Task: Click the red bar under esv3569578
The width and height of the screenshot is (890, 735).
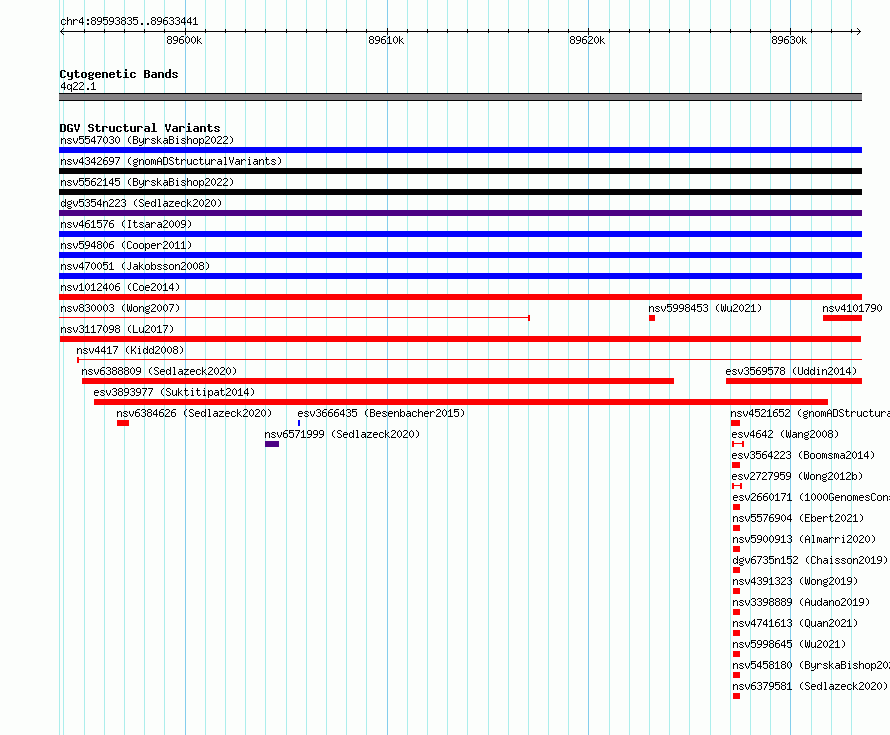Action: 794,381
